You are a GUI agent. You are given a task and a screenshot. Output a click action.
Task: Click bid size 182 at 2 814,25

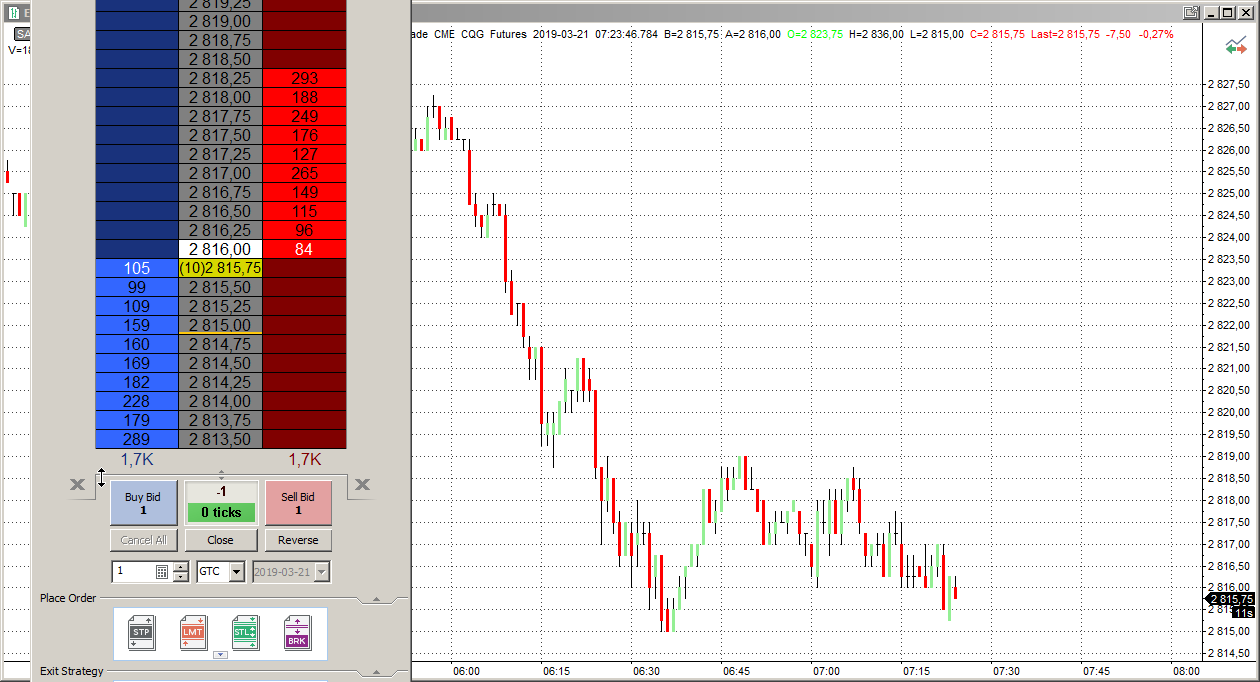click(137, 382)
